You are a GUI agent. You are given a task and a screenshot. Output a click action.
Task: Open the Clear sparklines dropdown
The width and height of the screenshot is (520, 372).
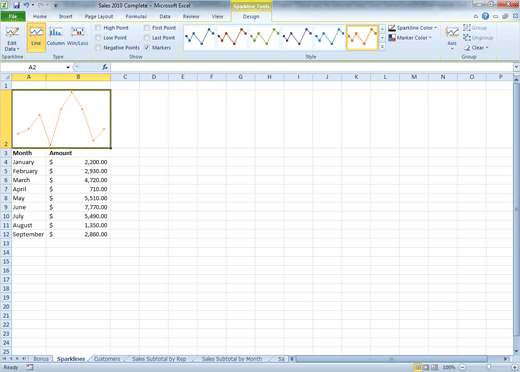(x=476, y=48)
